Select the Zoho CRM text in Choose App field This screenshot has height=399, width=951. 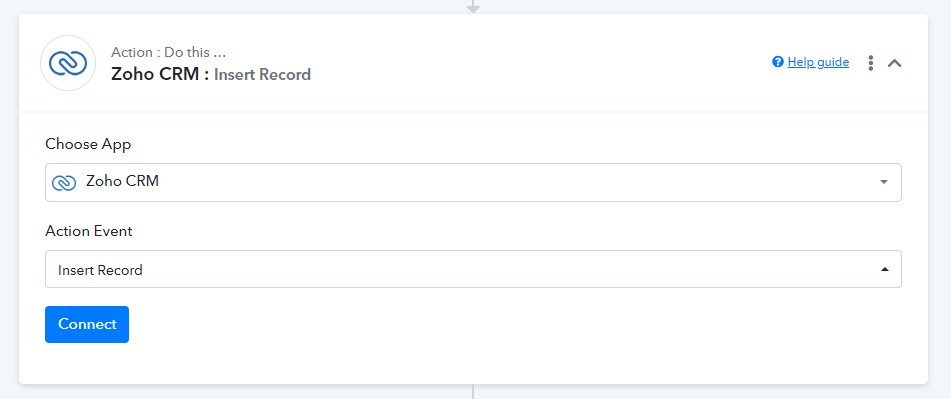123,181
